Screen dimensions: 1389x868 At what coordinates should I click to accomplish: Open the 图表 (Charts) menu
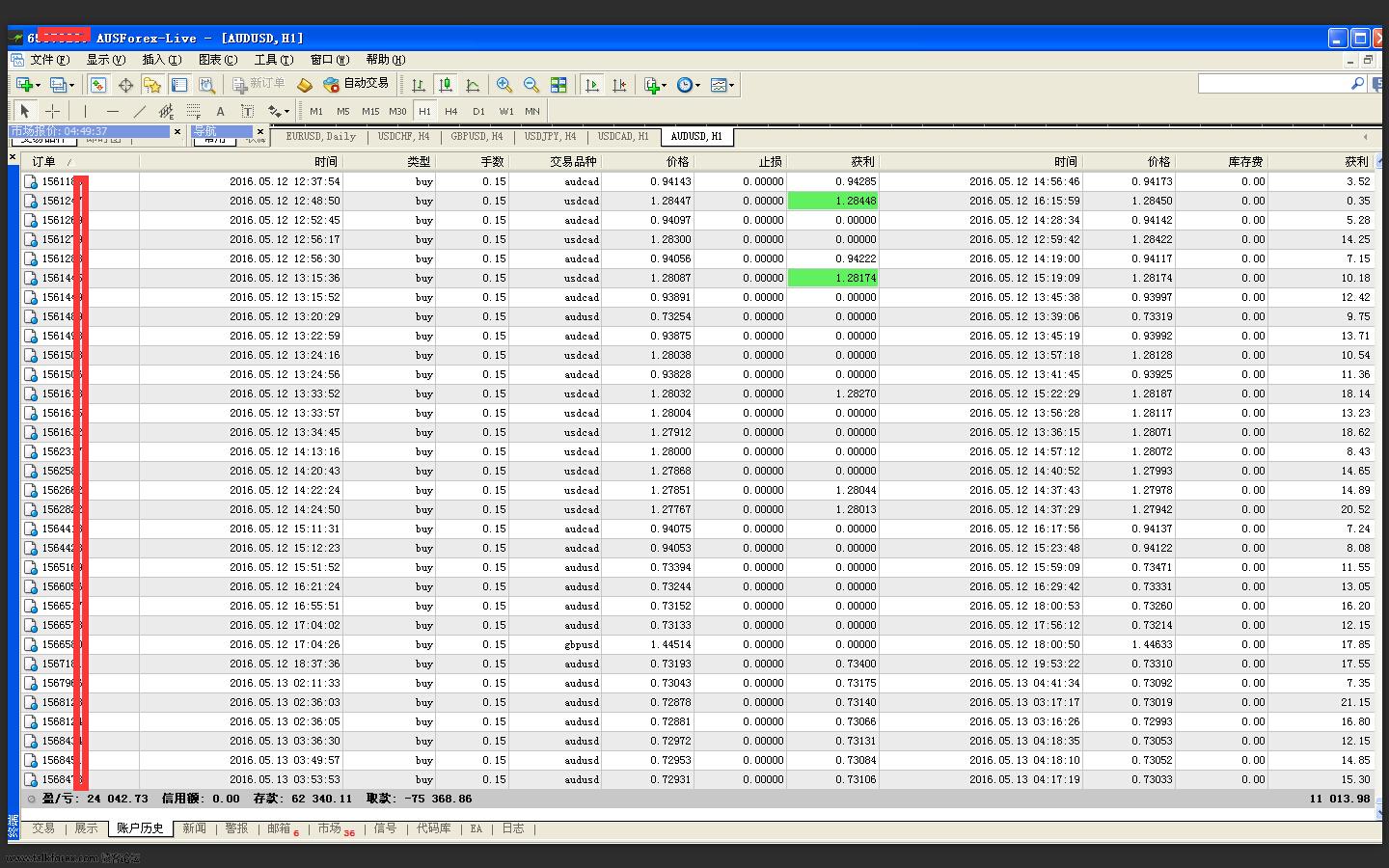217,60
